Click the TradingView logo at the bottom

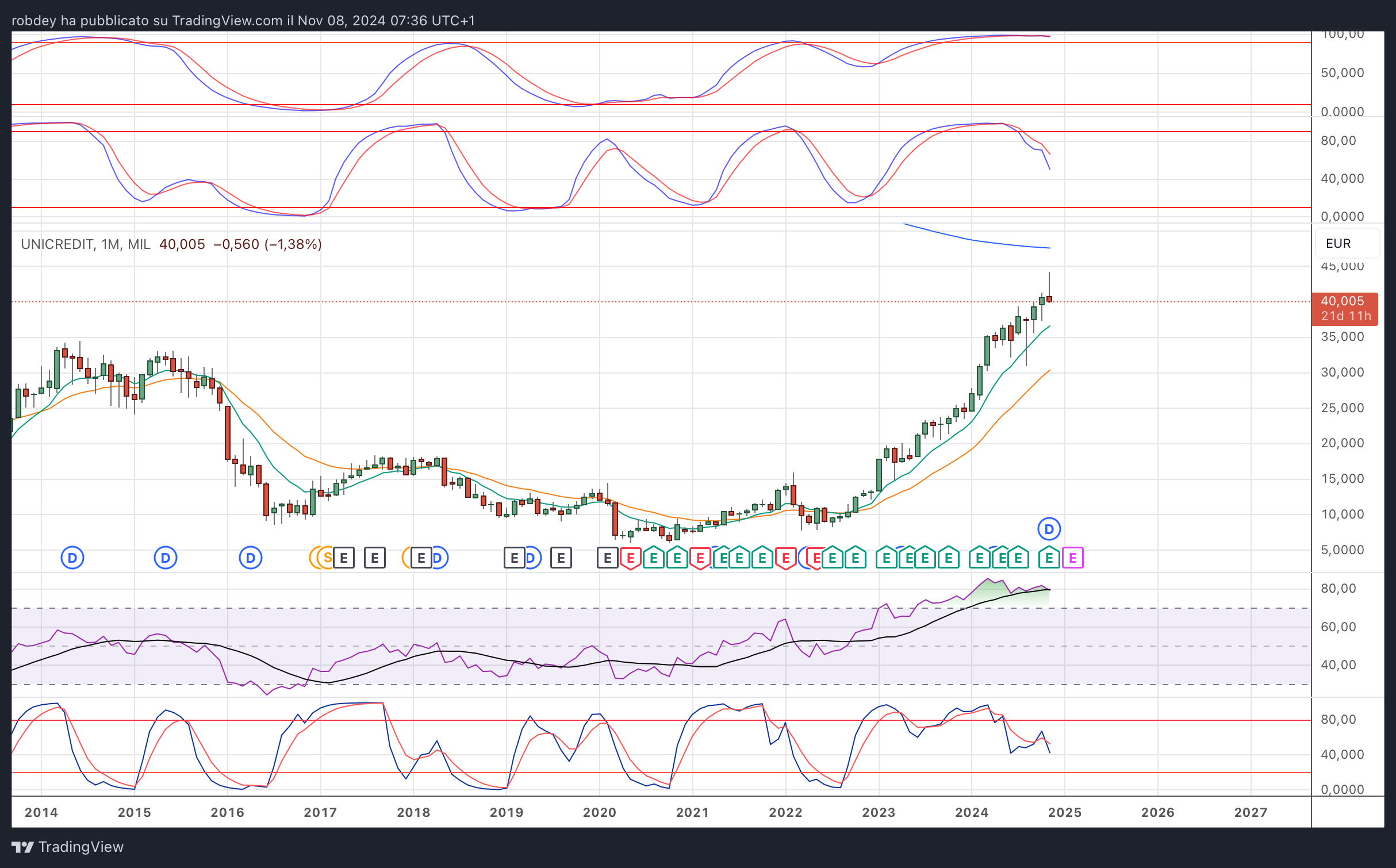(67, 847)
